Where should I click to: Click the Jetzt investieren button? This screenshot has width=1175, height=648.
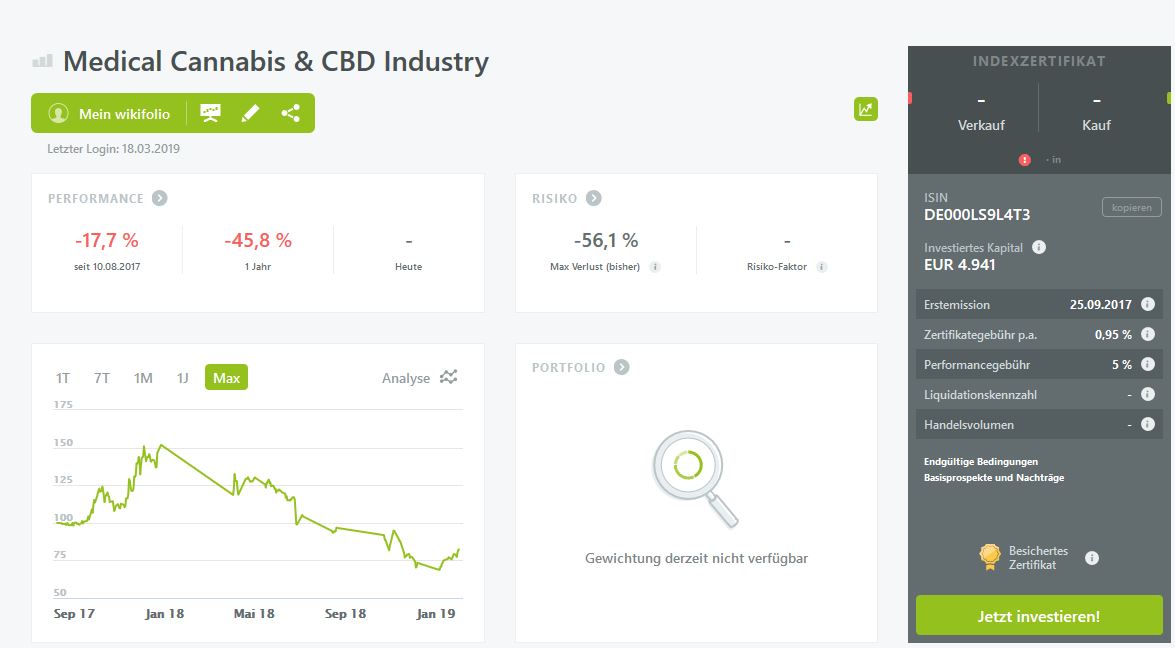pos(1039,616)
